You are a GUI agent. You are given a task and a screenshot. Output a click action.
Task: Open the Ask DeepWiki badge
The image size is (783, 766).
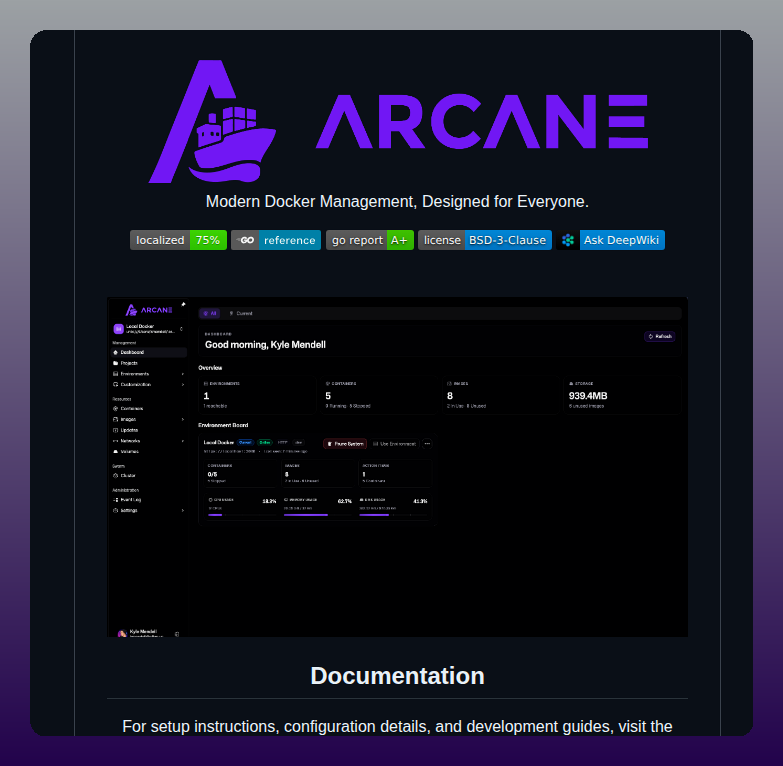610,240
